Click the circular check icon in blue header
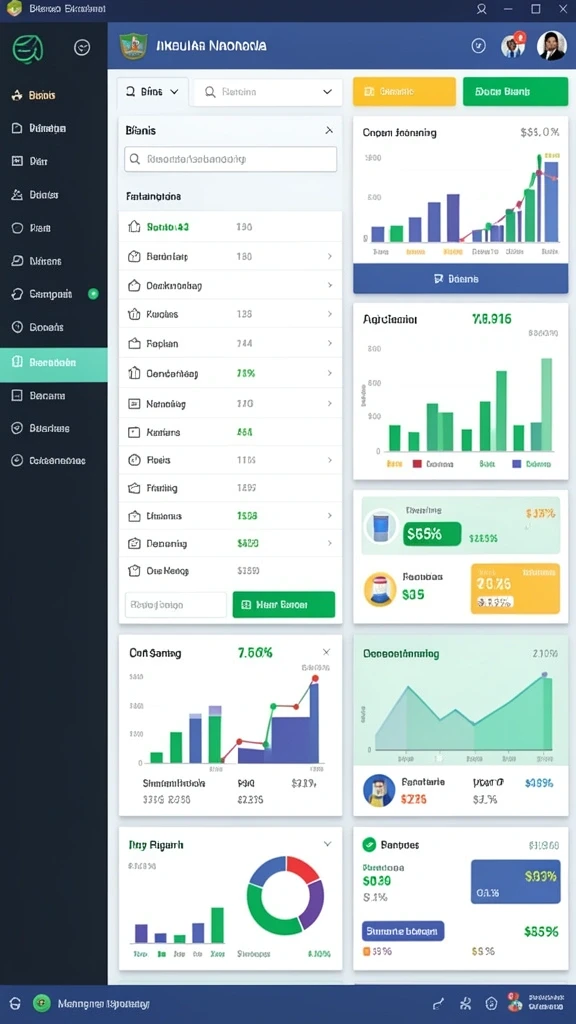576x1024 pixels. [x=479, y=46]
